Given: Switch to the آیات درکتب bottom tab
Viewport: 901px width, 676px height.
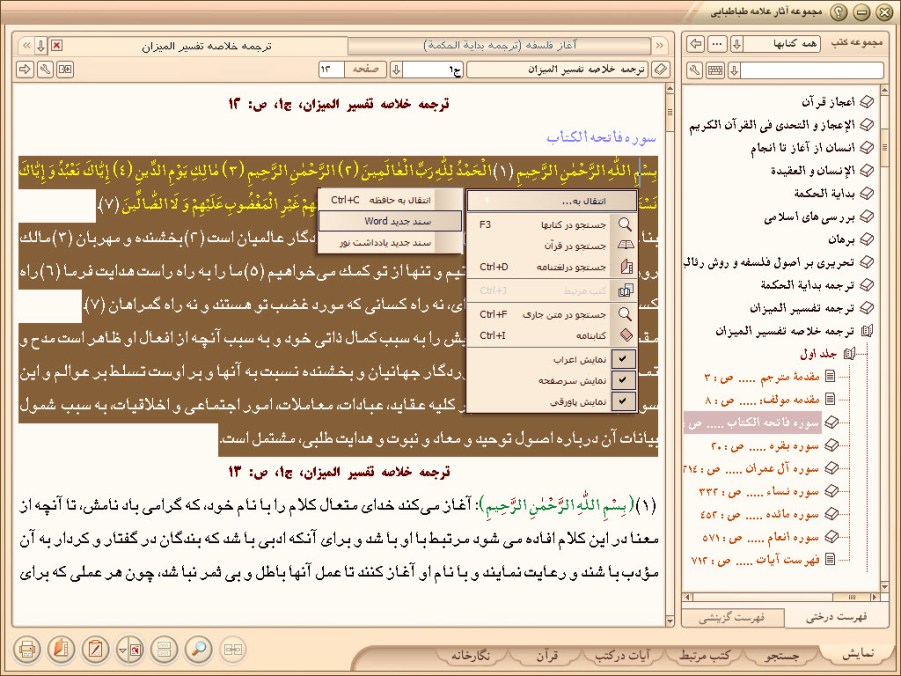Looking at the screenshot, I should pyautogui.click(x=622, y=655).
